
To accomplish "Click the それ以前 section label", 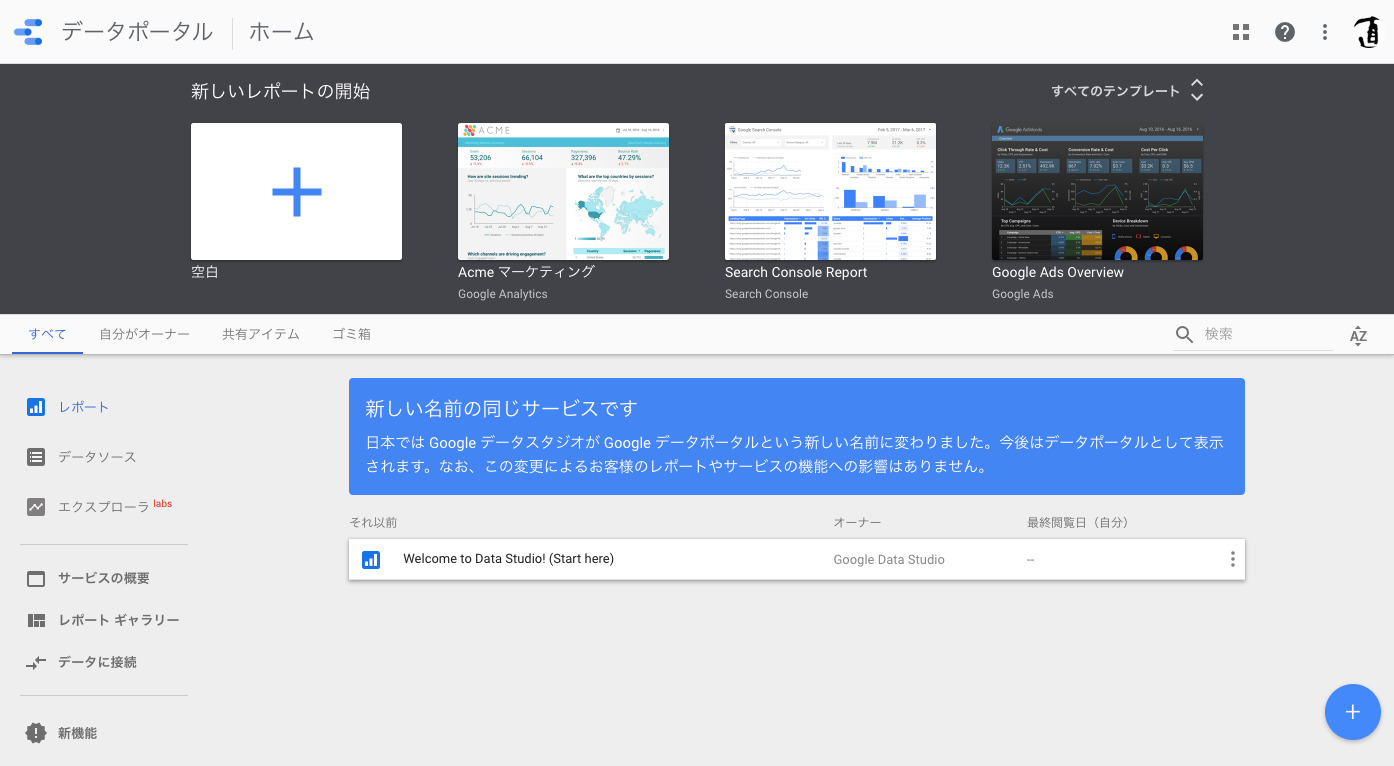I will (x=373, y=523).
